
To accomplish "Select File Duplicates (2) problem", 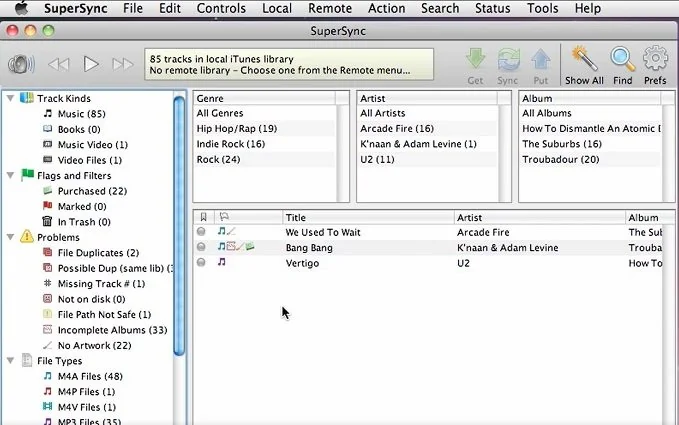I will click(98, 253).
